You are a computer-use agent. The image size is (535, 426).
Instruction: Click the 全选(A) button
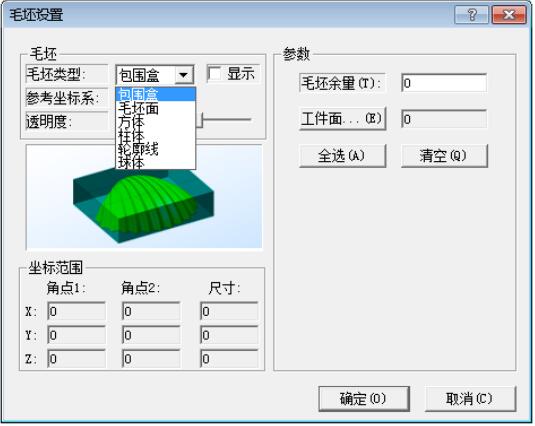[x=343, y=156]
